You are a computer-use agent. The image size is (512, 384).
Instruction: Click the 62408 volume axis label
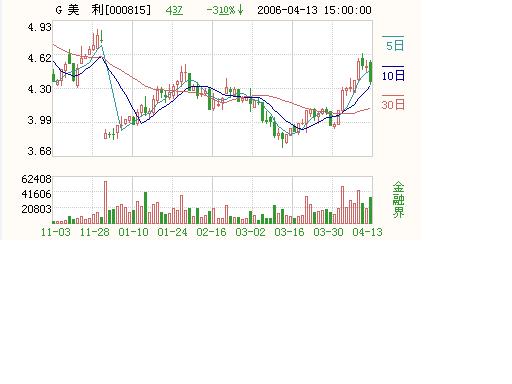tap(36, 179)
